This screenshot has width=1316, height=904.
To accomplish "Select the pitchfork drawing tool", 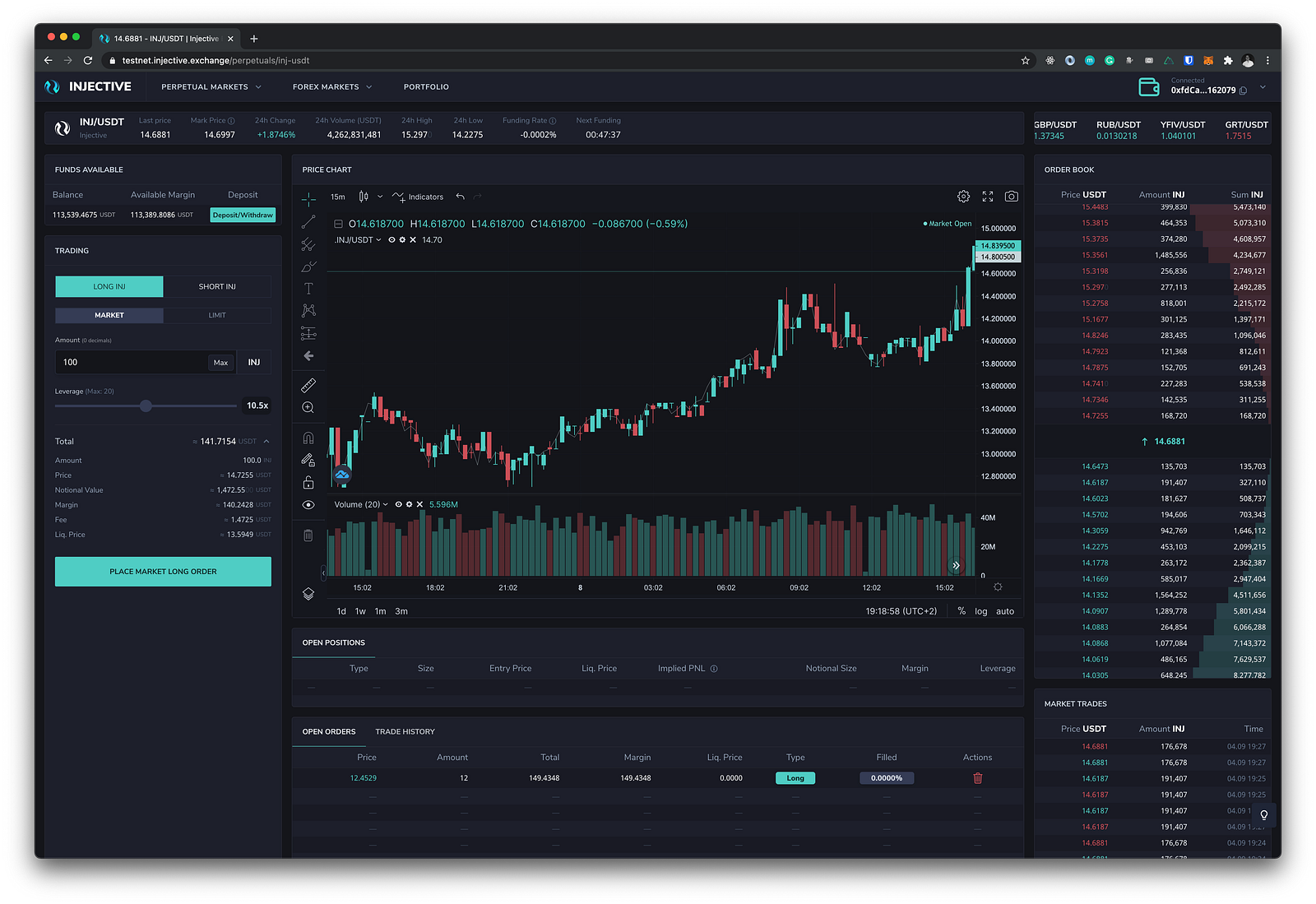I will 308,244.
